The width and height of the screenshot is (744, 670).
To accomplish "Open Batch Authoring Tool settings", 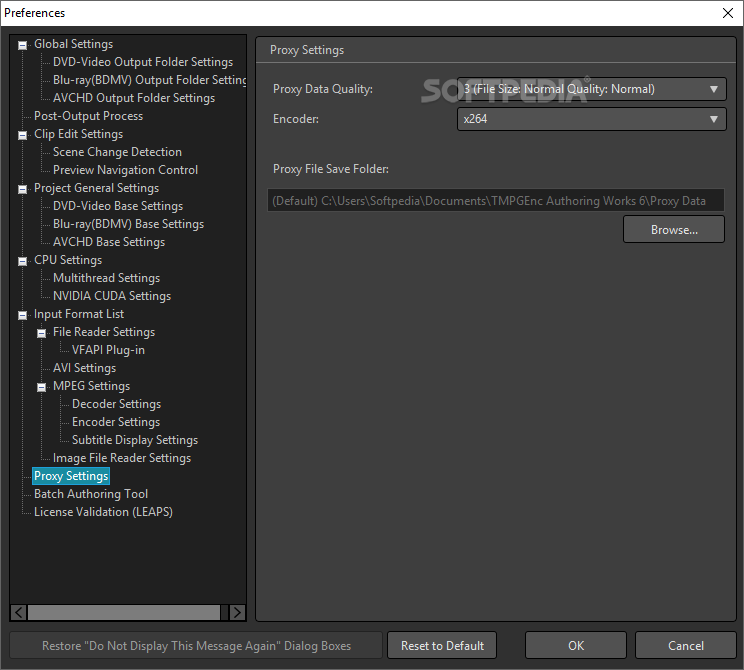I will pyautogui.click(x=91, y=494).
